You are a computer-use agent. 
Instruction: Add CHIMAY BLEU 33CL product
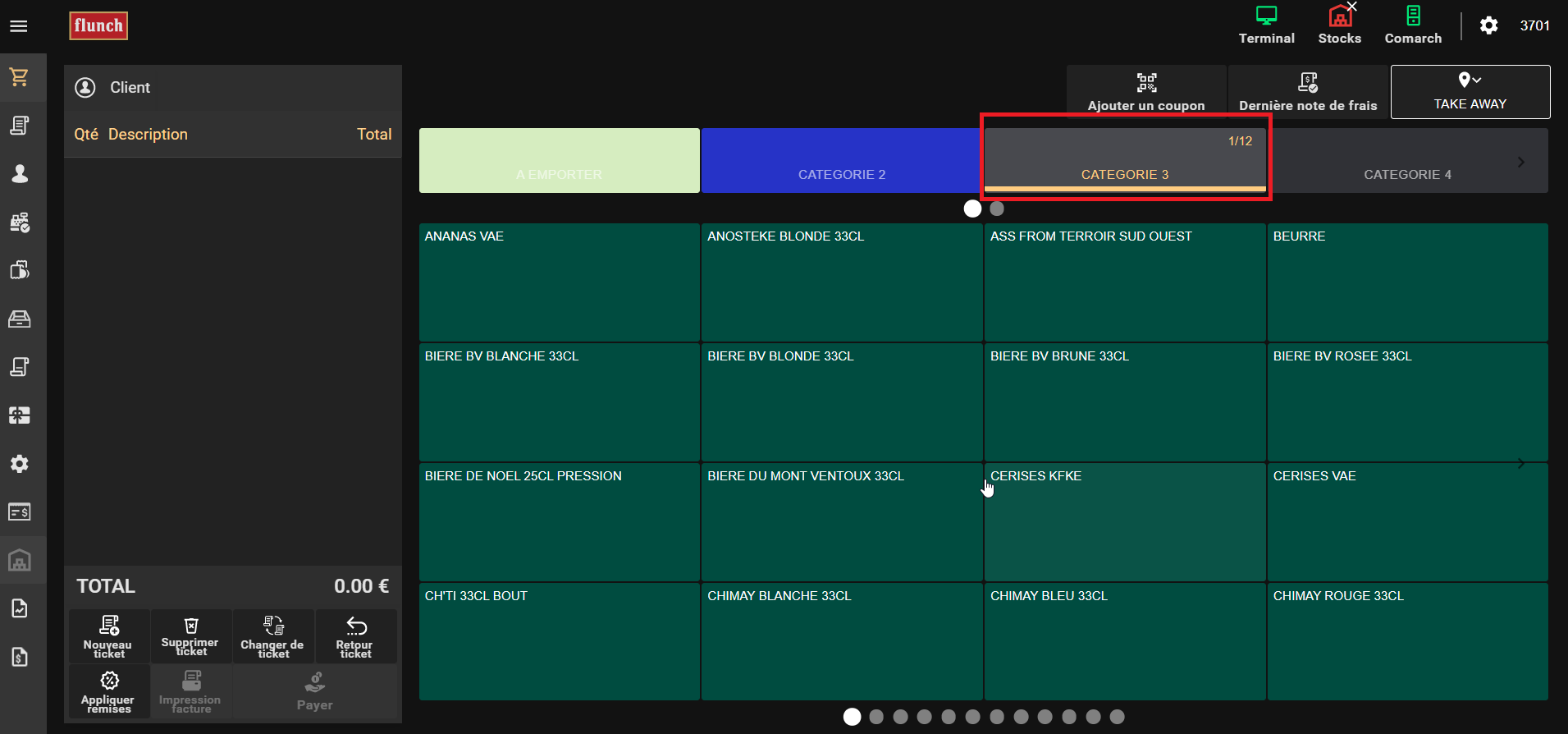(1124, 641)
